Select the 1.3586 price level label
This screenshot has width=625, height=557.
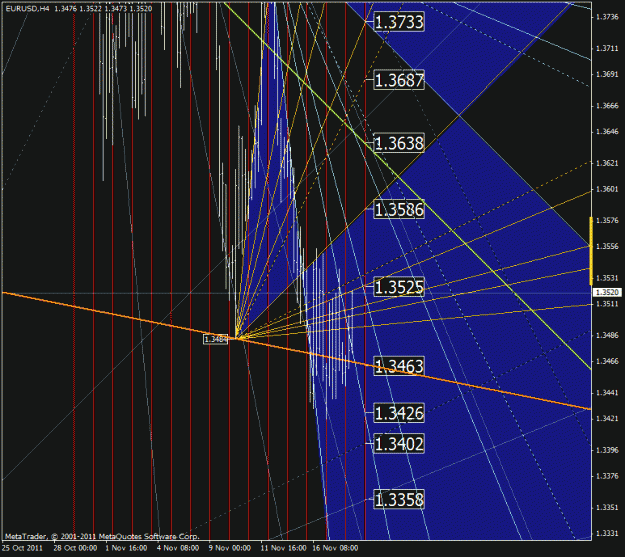coord(399,209)
